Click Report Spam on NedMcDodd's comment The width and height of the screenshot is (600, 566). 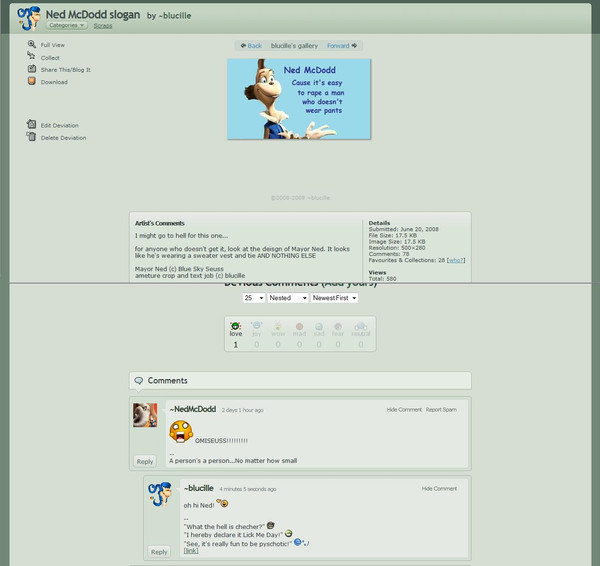pos(441,409)
